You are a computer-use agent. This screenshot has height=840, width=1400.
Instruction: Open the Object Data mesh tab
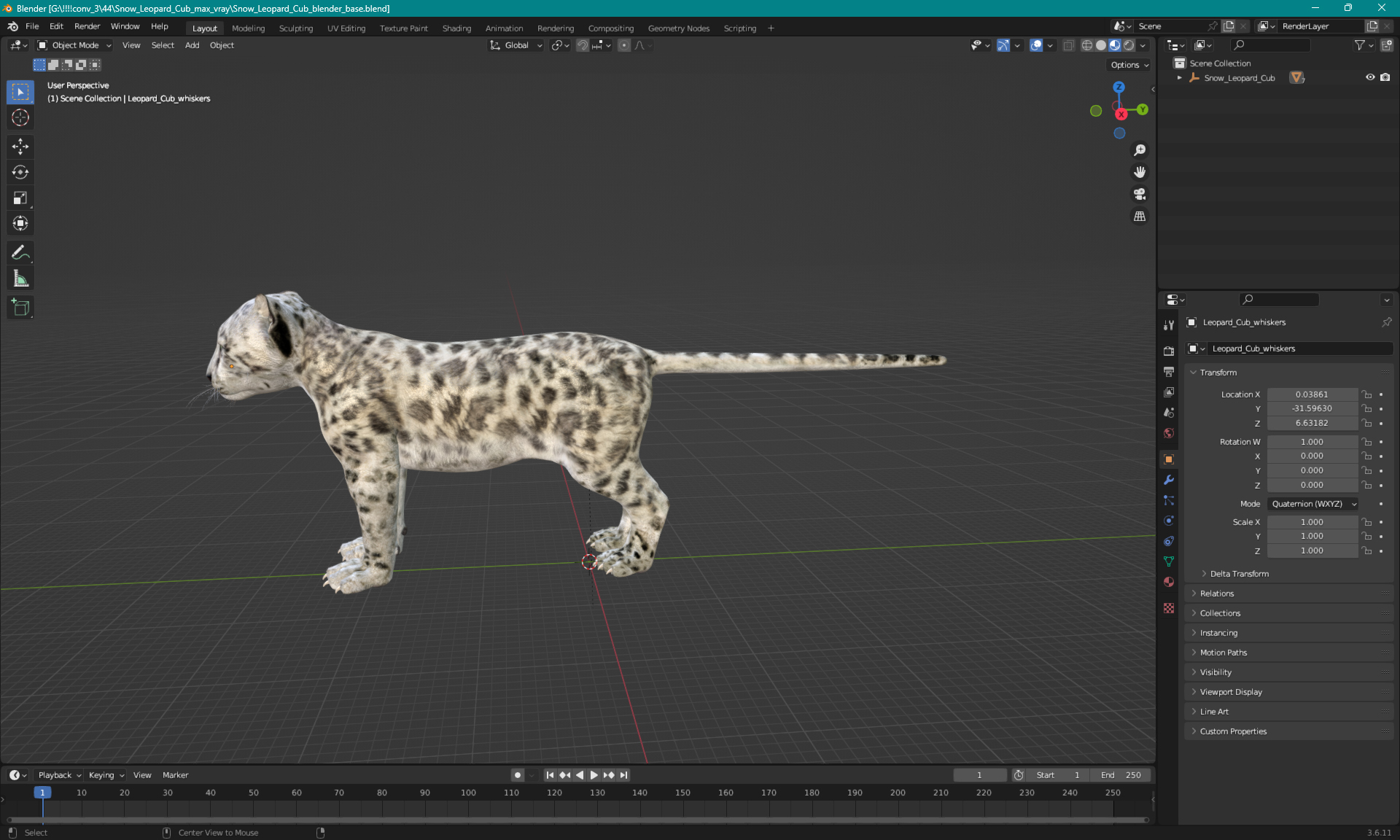[1169, 561]
